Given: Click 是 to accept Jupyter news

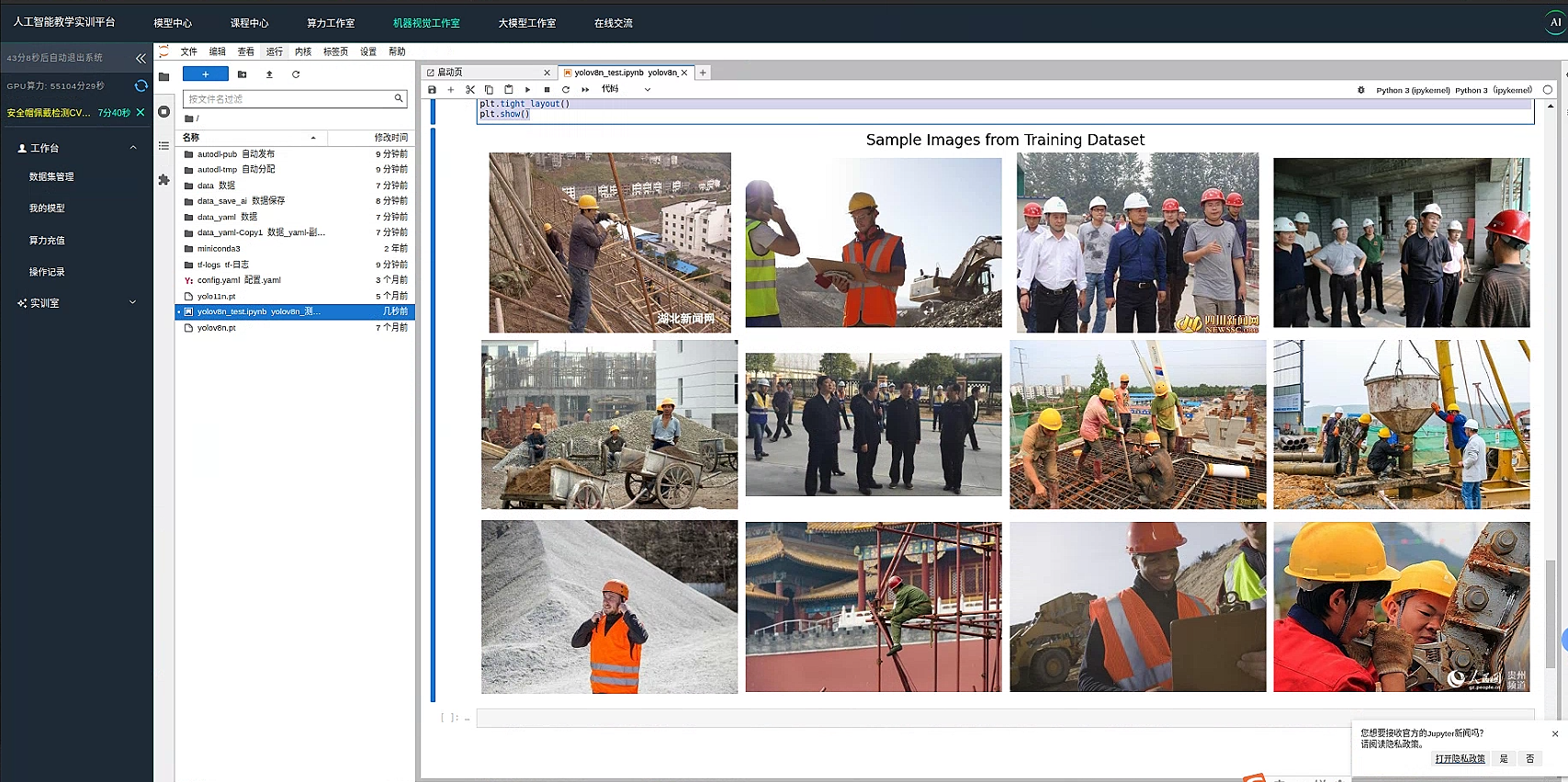Looking at the screenshot, I should pos(1504,758).
